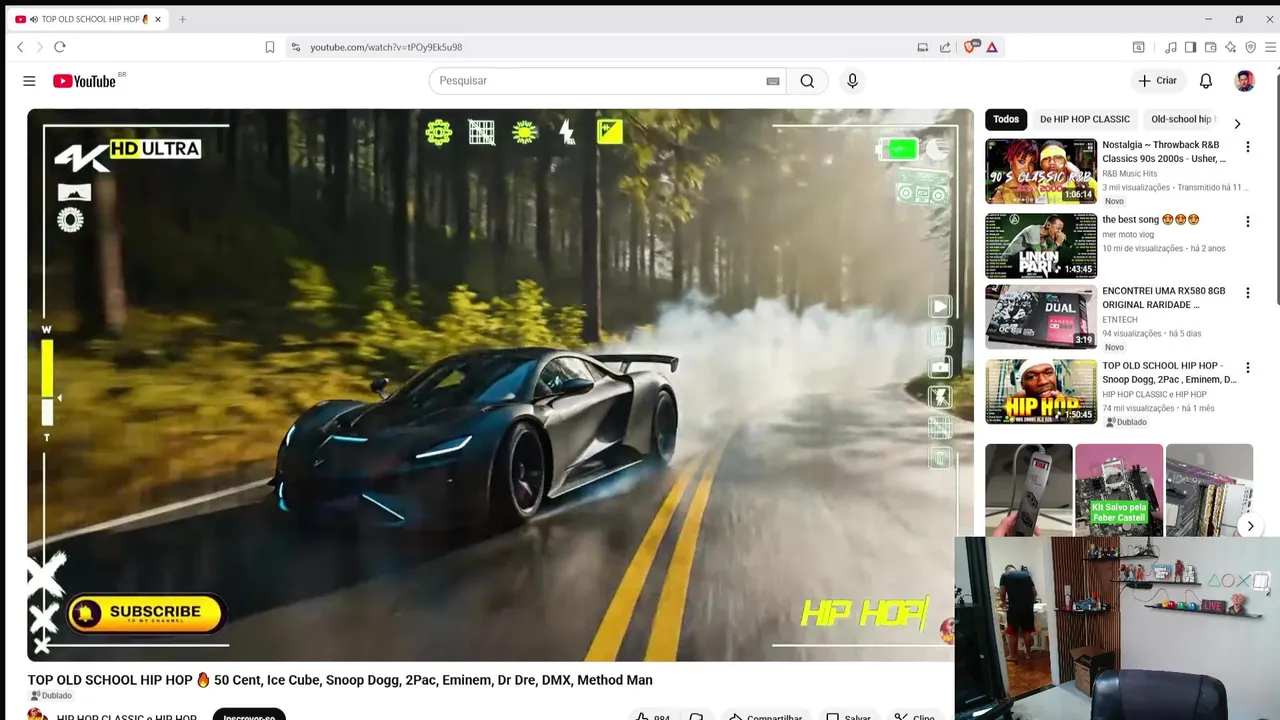
Task: Click the Compartilhar share button
Action: [764, 716]
